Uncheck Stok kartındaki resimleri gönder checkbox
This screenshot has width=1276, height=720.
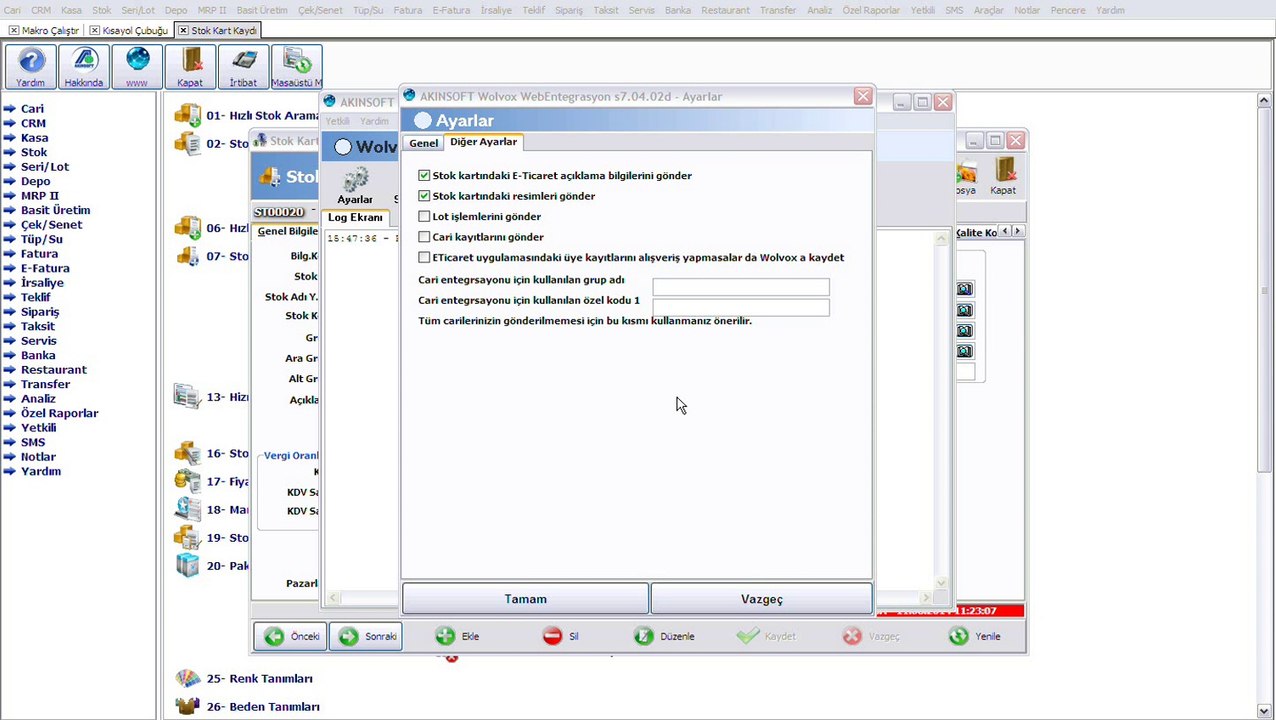(x=424, y=196)
